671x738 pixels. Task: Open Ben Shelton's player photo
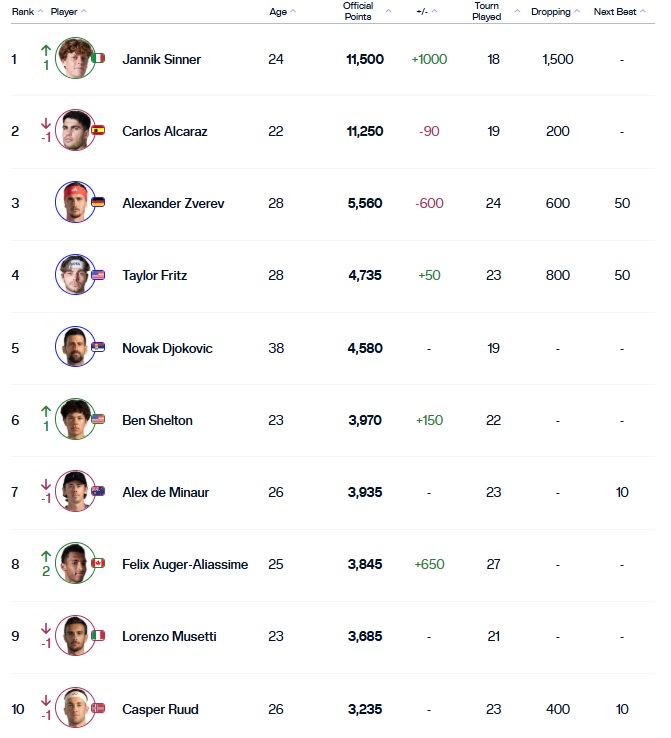tap(74, 419)
